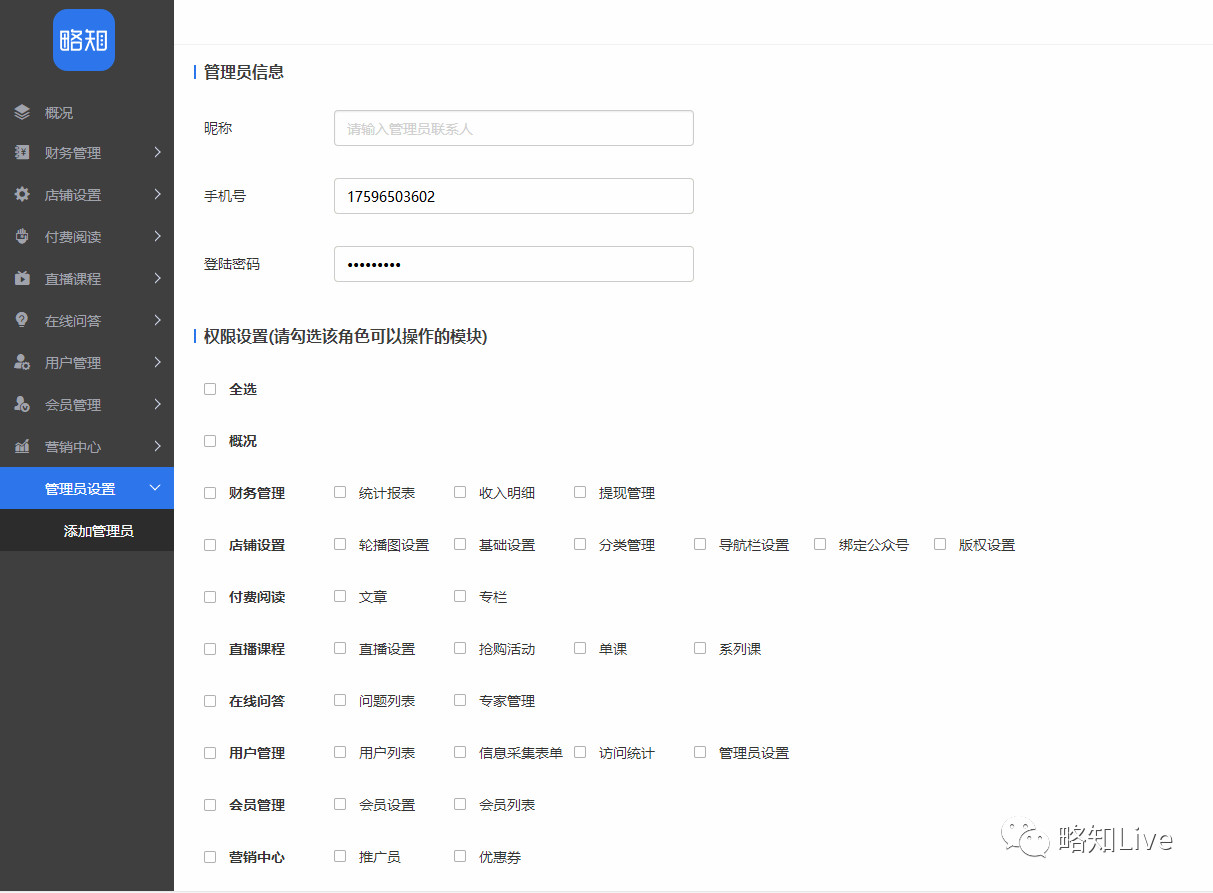Click the 昵称 input field
The image size is (1213, 893).
[513, 128]
